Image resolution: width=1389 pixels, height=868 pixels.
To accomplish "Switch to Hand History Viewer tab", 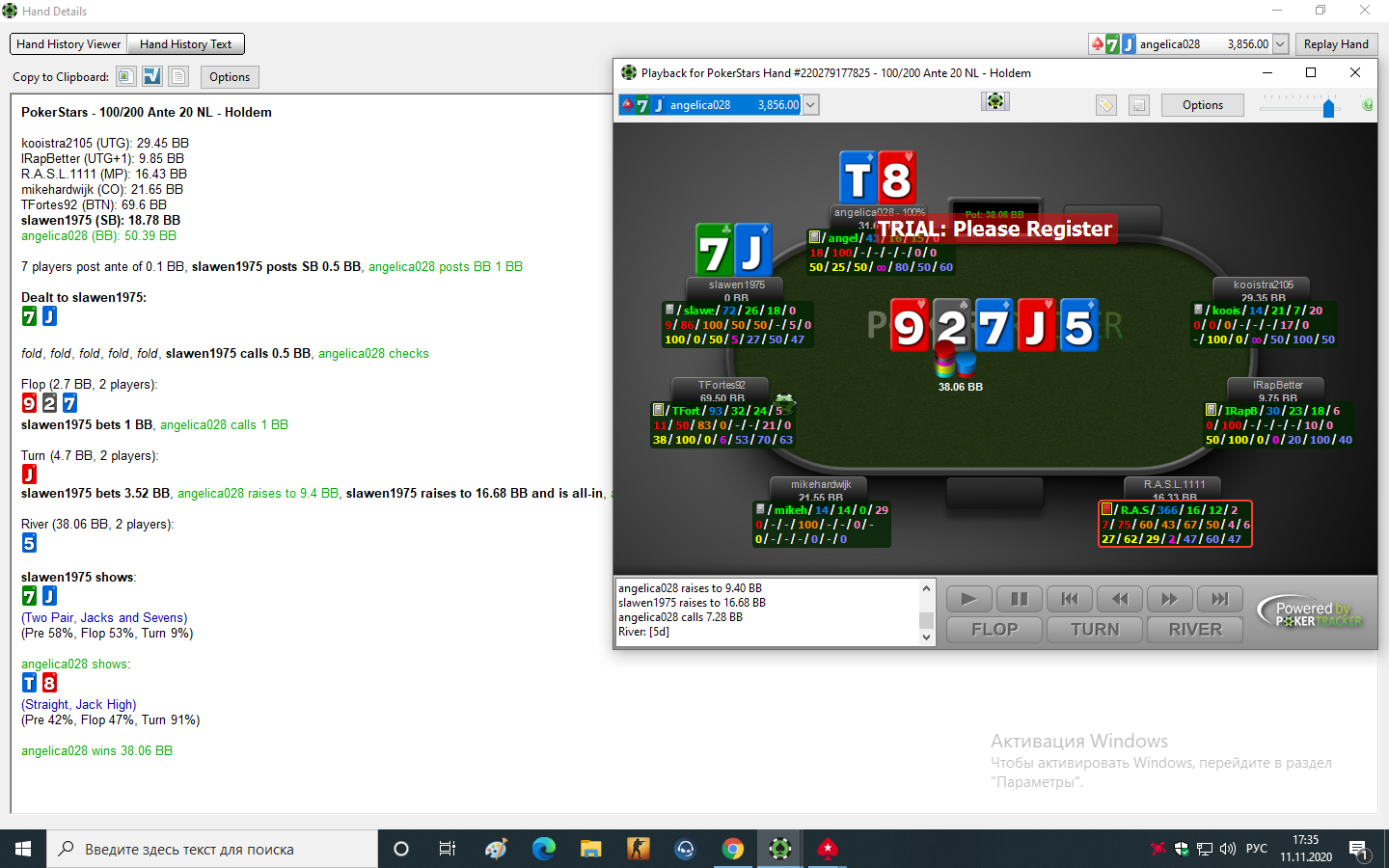I will tap(68, 44).
